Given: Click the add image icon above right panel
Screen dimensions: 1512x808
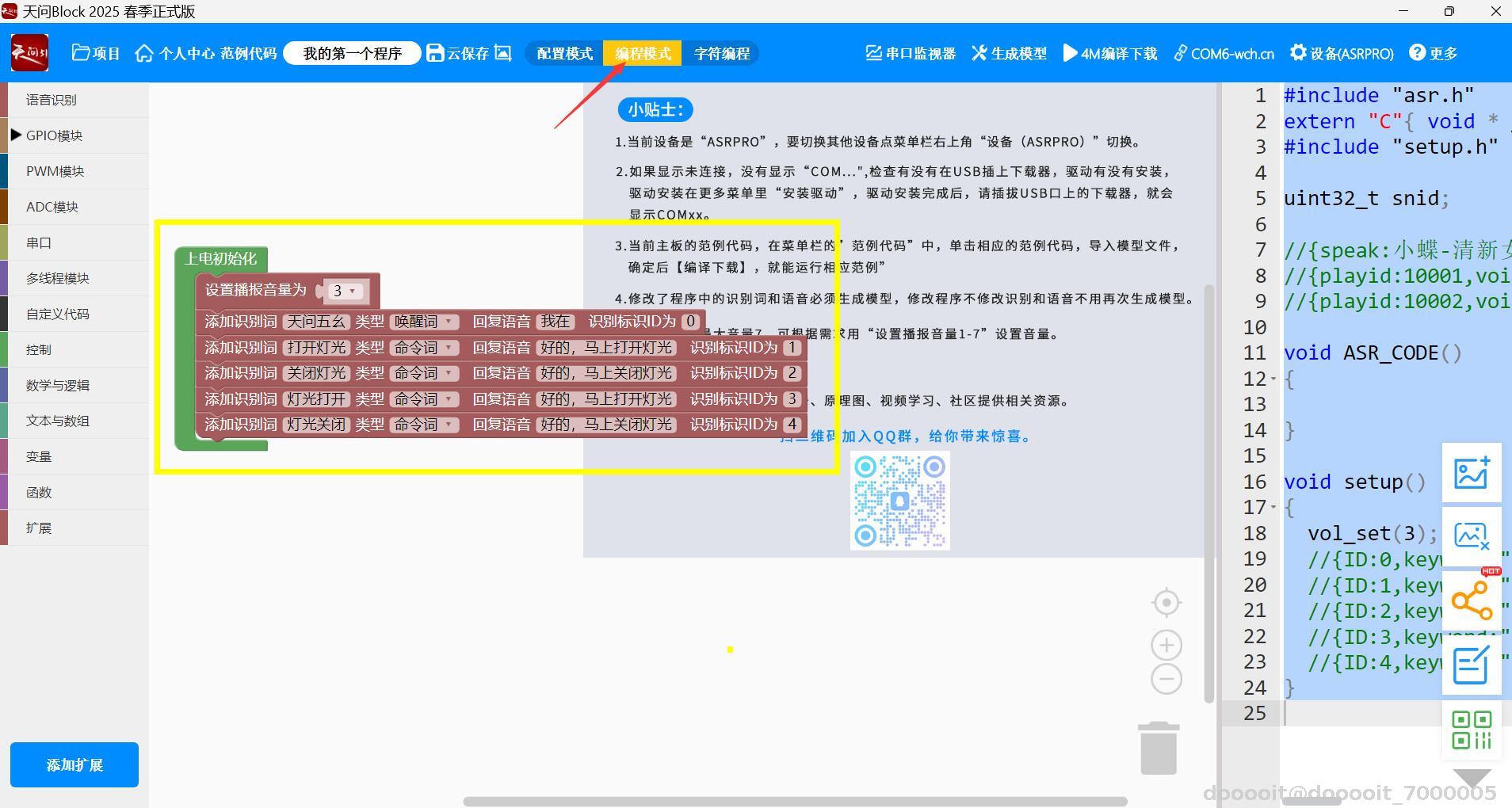Looking at the screenshot, I should click(x=1472, y=473).
